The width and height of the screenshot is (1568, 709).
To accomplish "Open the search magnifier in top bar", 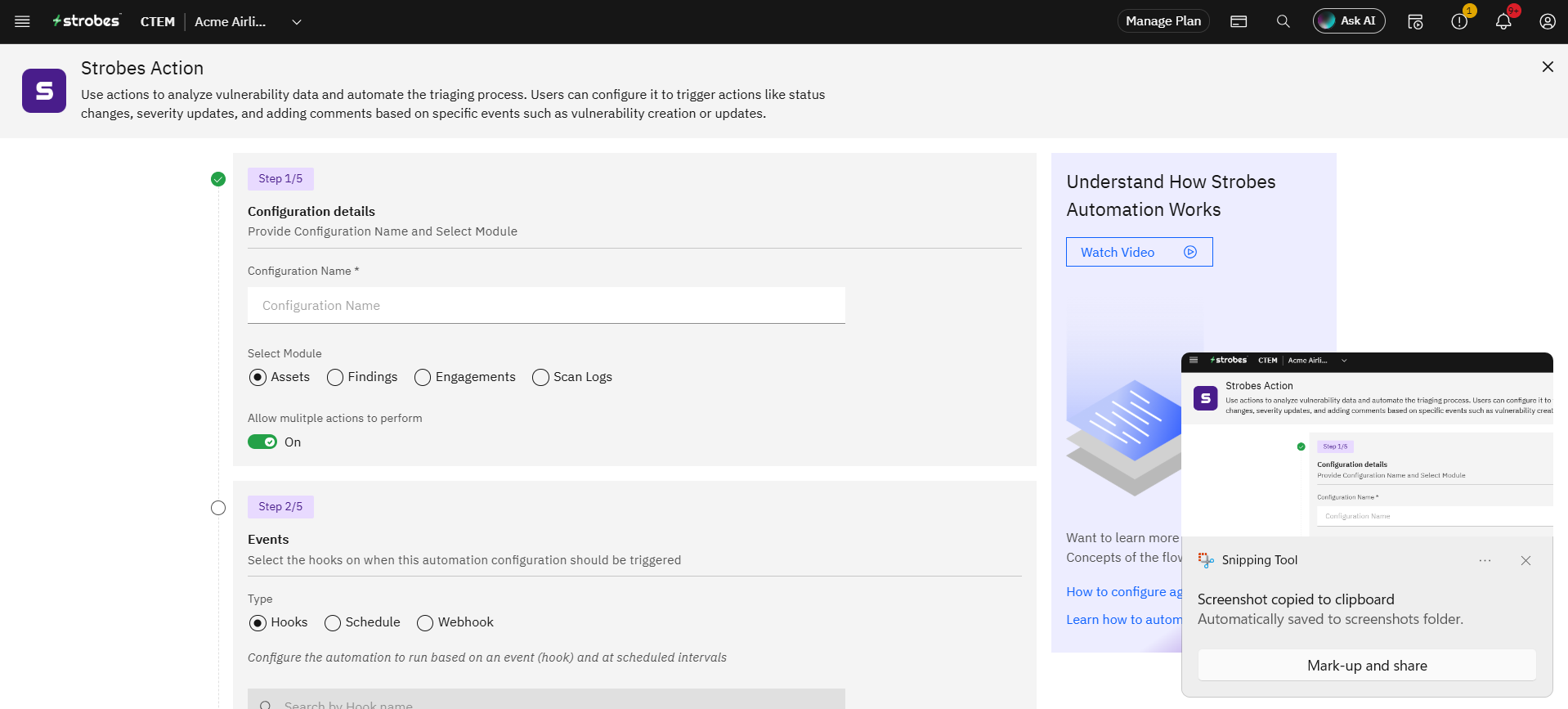I will (x=1283, y=22).
